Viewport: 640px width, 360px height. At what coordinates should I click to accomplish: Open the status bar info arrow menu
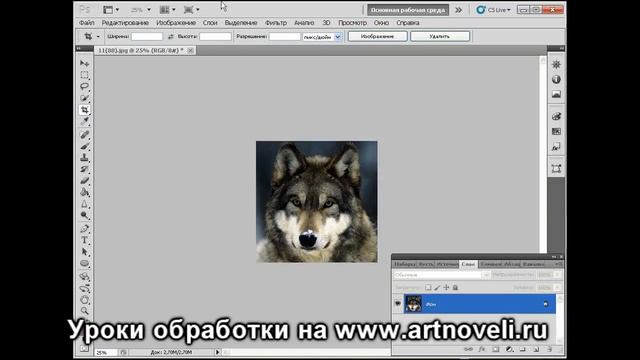coord(218,352)
